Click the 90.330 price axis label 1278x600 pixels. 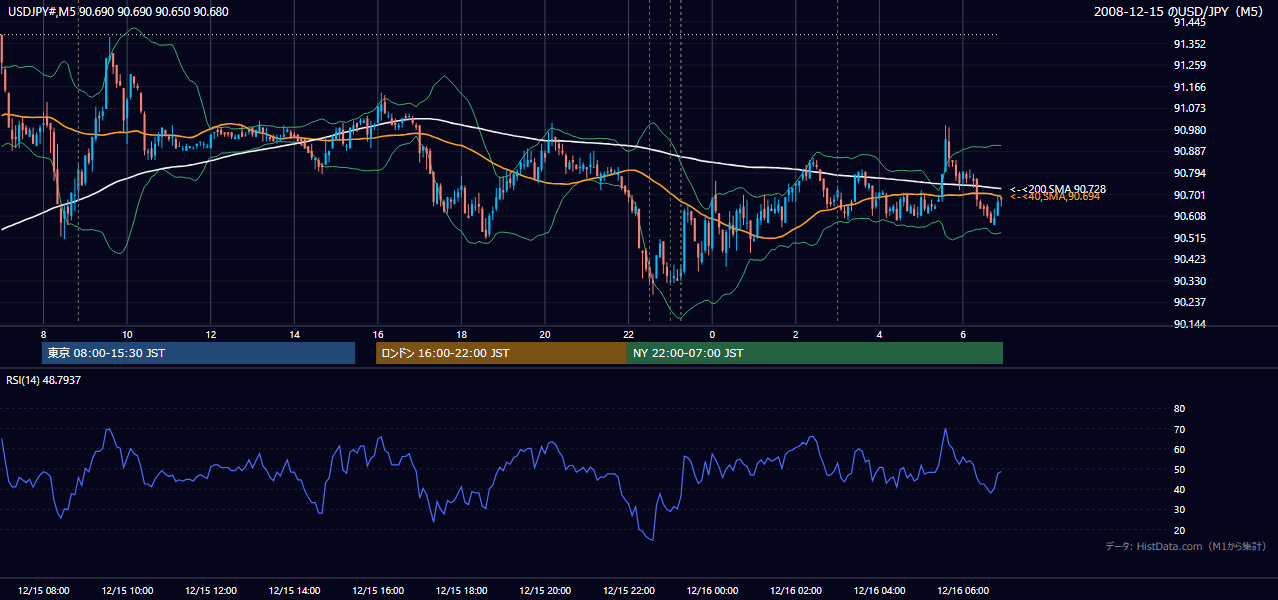(1189, 282)
